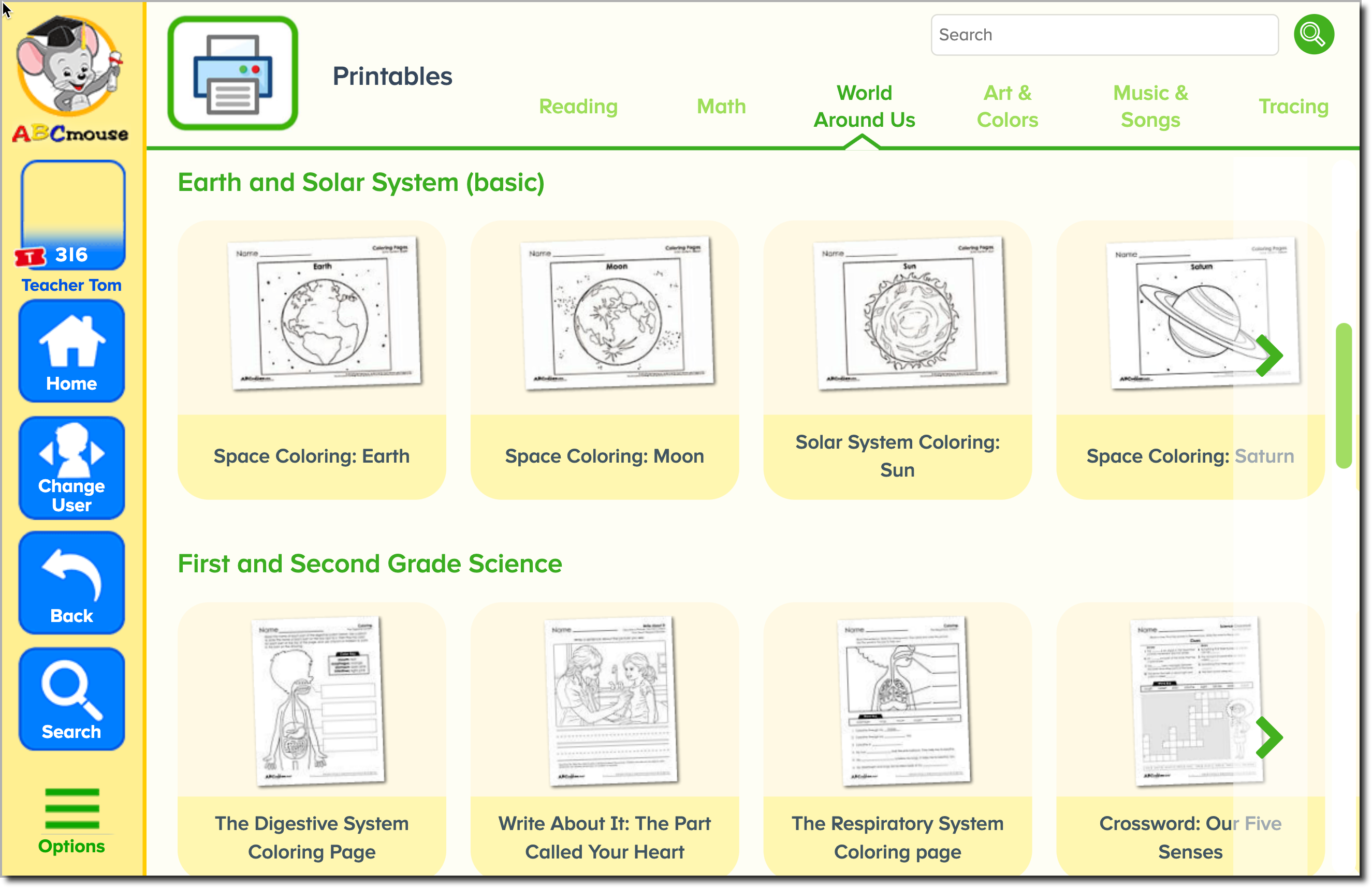This screenshot has height=888, width=1372.
Task: Open the Art & Colors tab
Action: [x=1007, y=106]
